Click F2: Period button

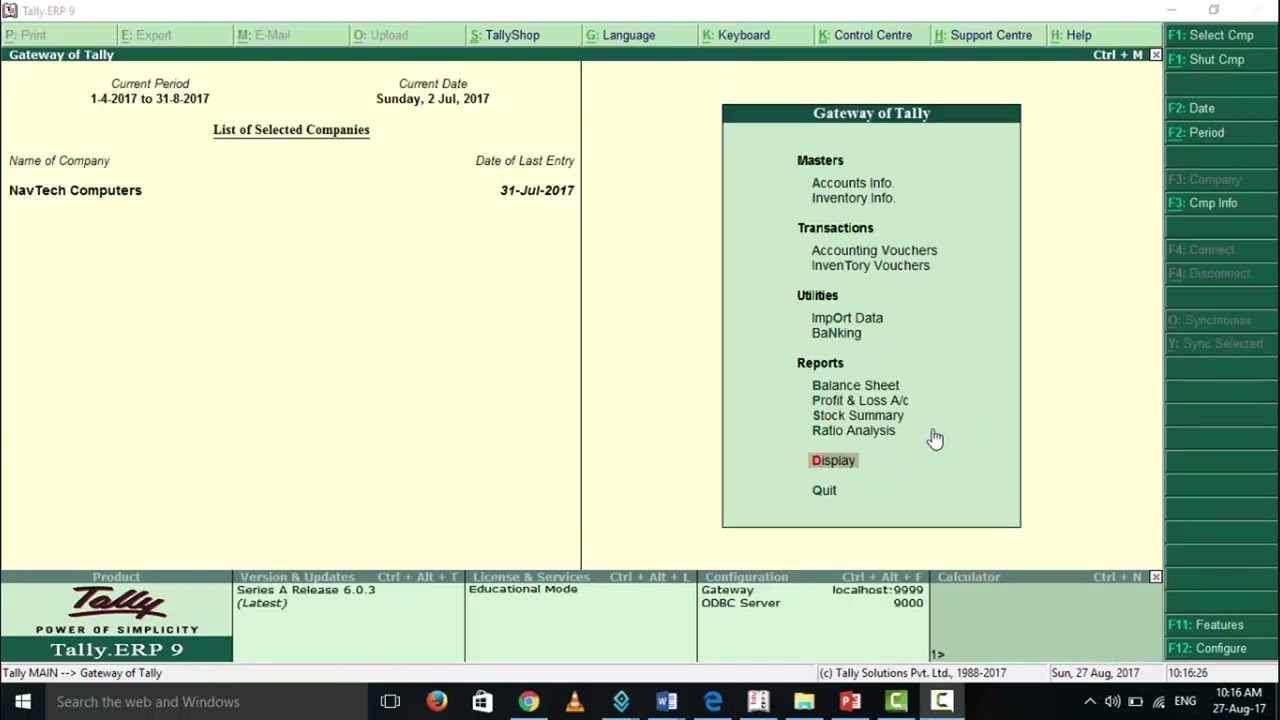1222,132
